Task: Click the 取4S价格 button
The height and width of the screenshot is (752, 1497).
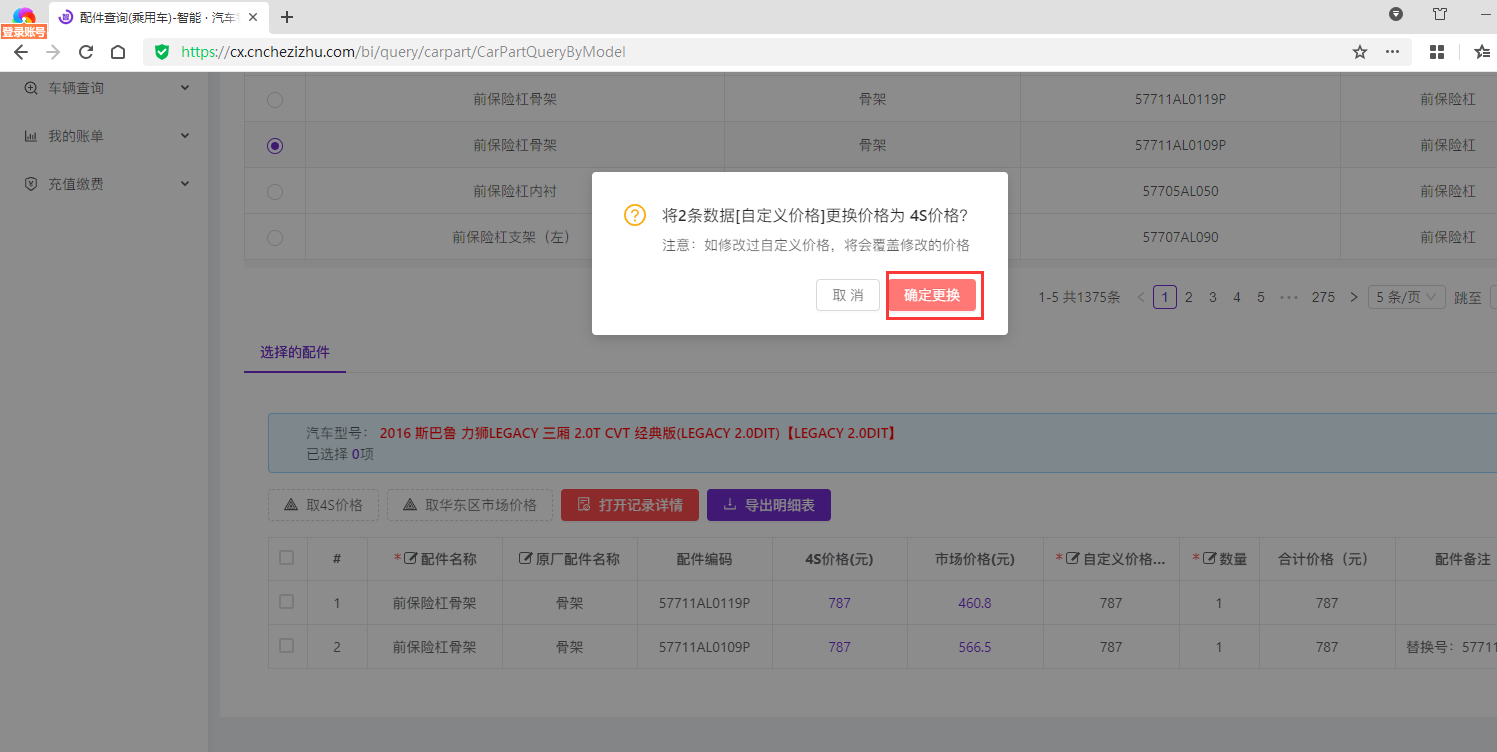Action: point(323,505)
